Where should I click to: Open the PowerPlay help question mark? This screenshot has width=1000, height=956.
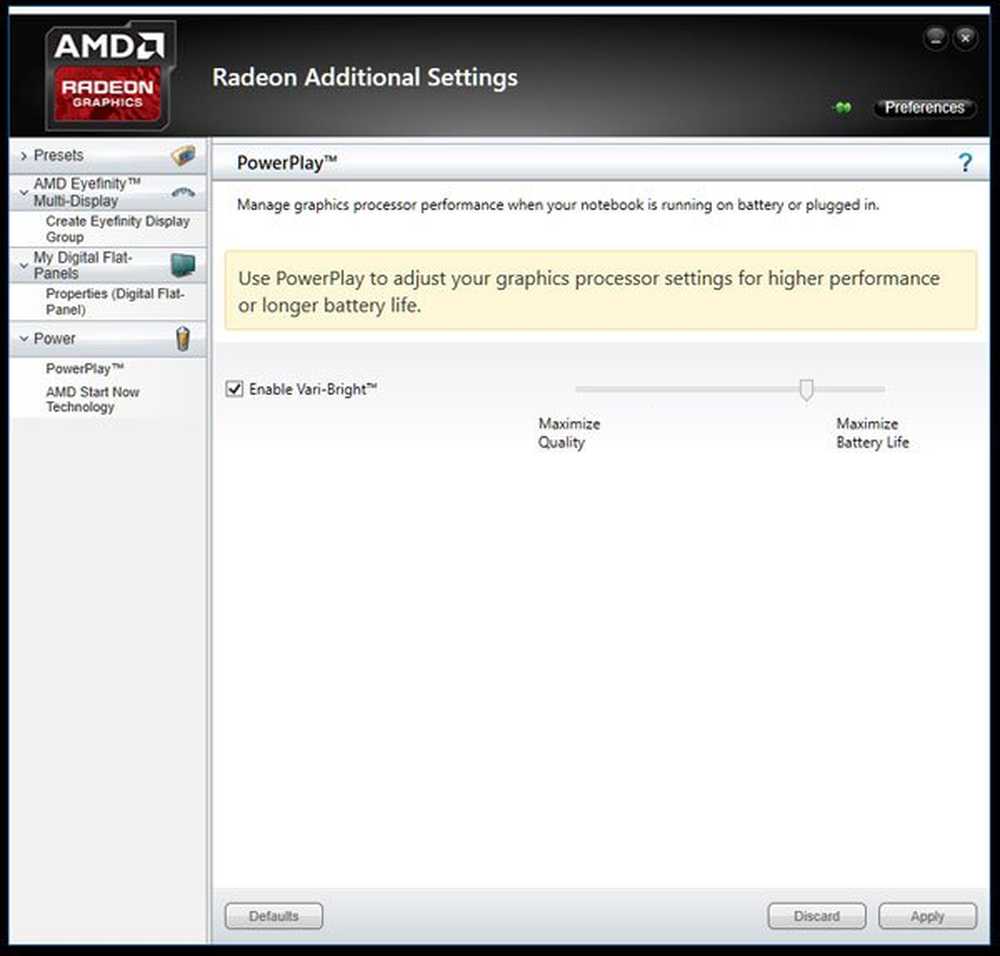point(966,163)
